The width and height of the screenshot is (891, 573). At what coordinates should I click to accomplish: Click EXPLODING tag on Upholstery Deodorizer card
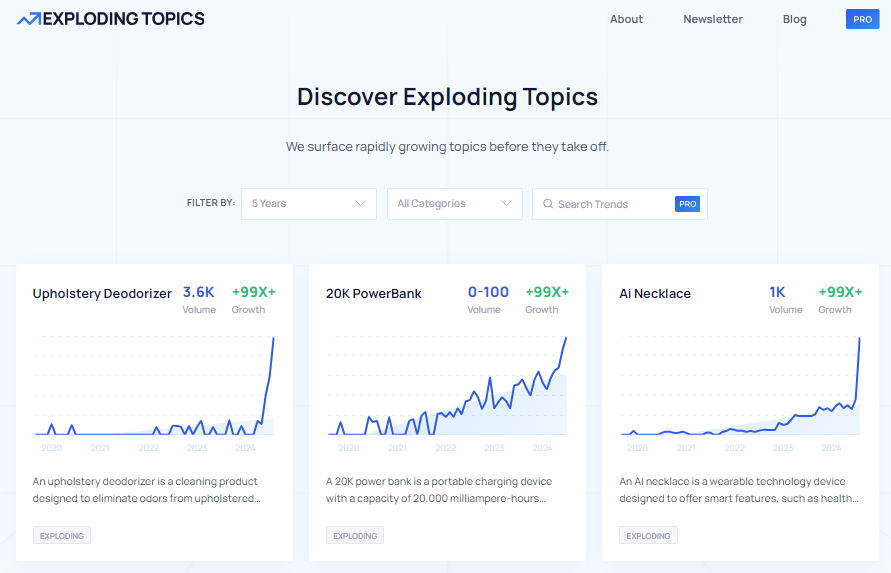tap(62, 535)
